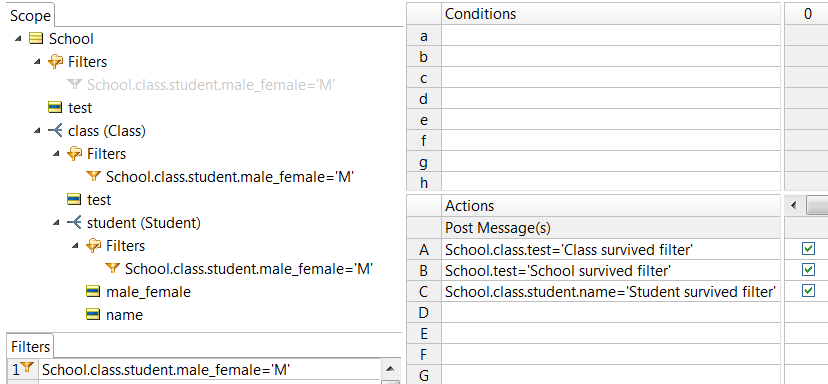Click the Actions section header
Viewport: 828px width, 384px height.
[610, 205]
